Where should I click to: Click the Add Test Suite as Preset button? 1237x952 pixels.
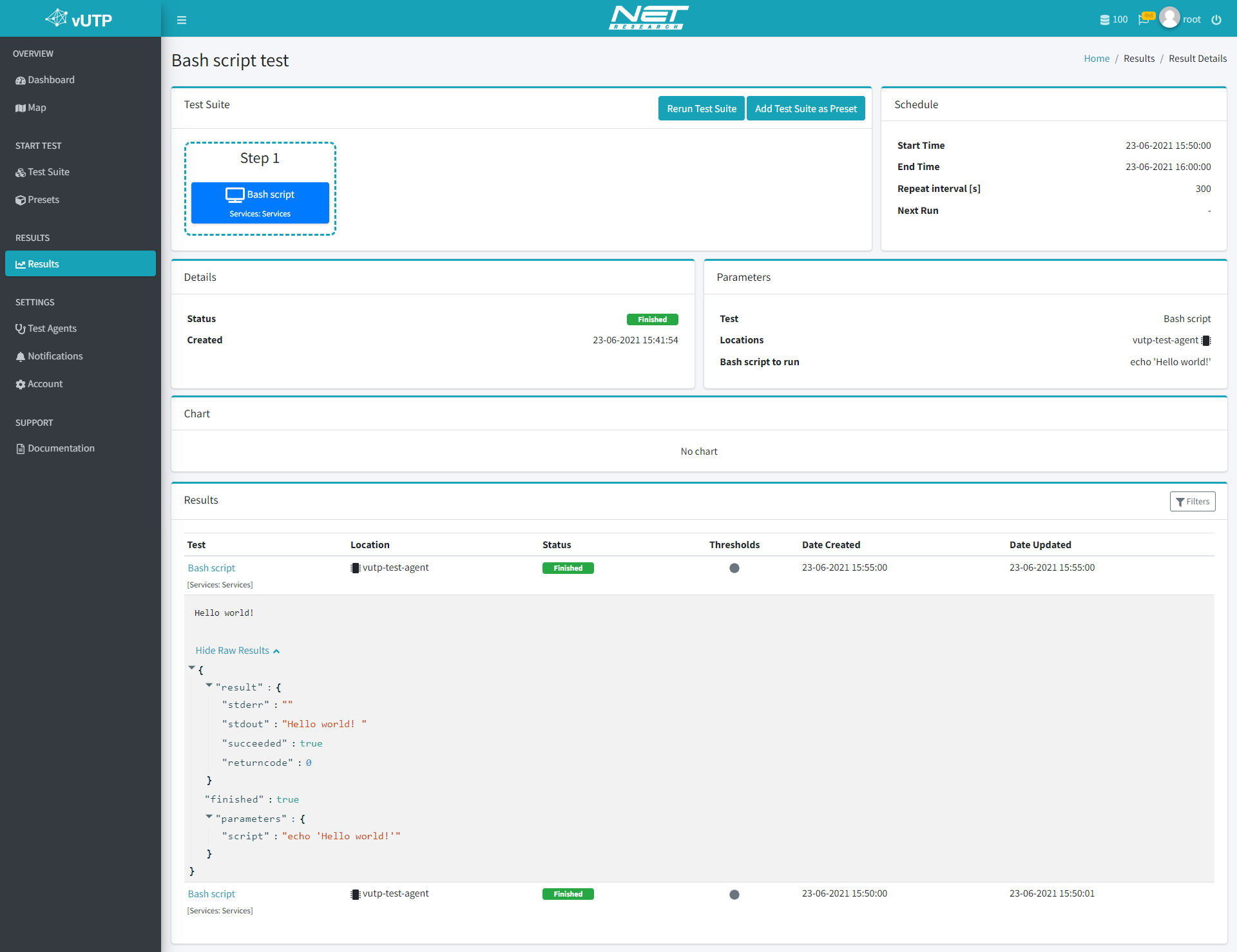click(x=806, y=107)
